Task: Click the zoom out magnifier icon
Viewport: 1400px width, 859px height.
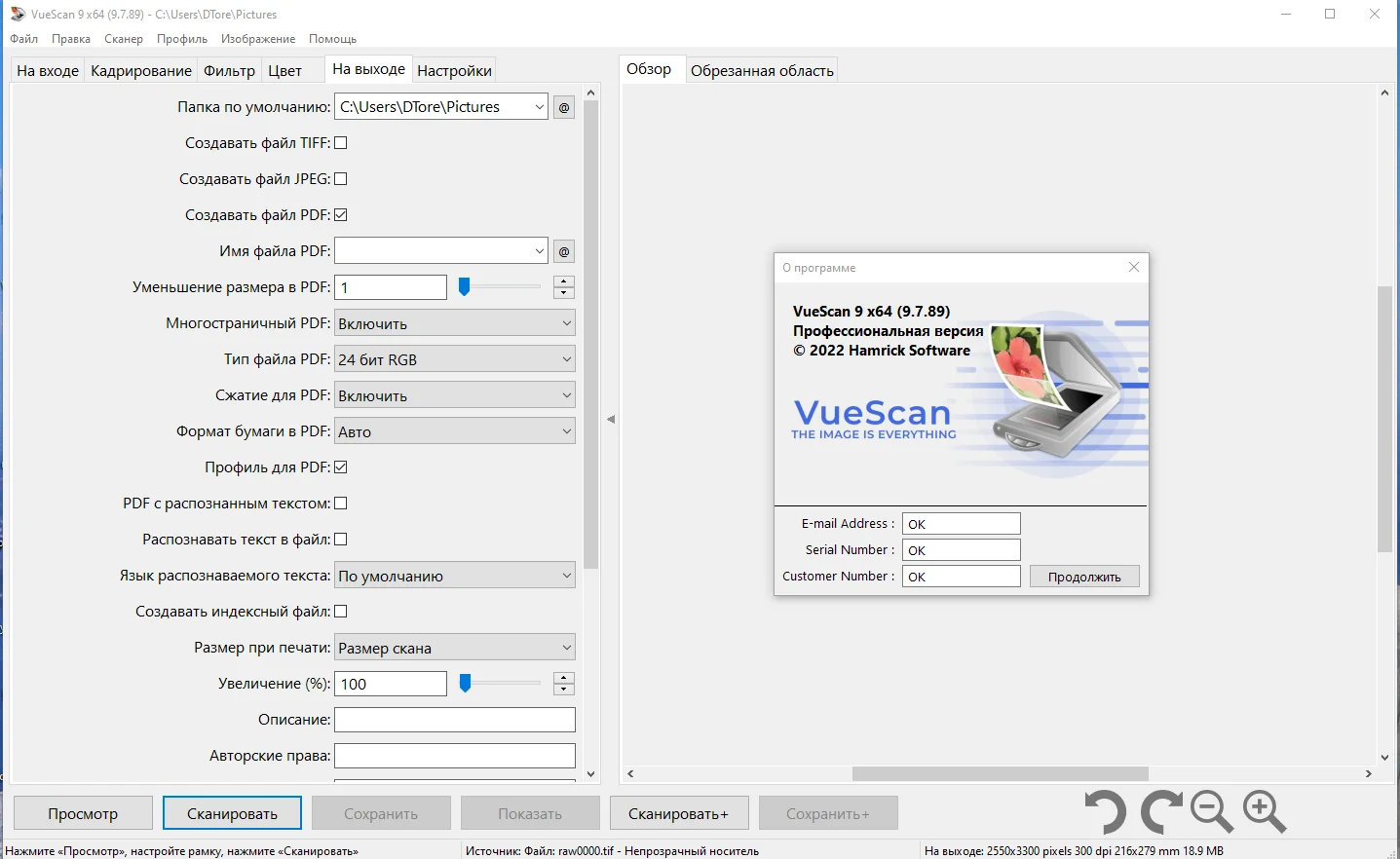Action: [x=1212, y=812]
